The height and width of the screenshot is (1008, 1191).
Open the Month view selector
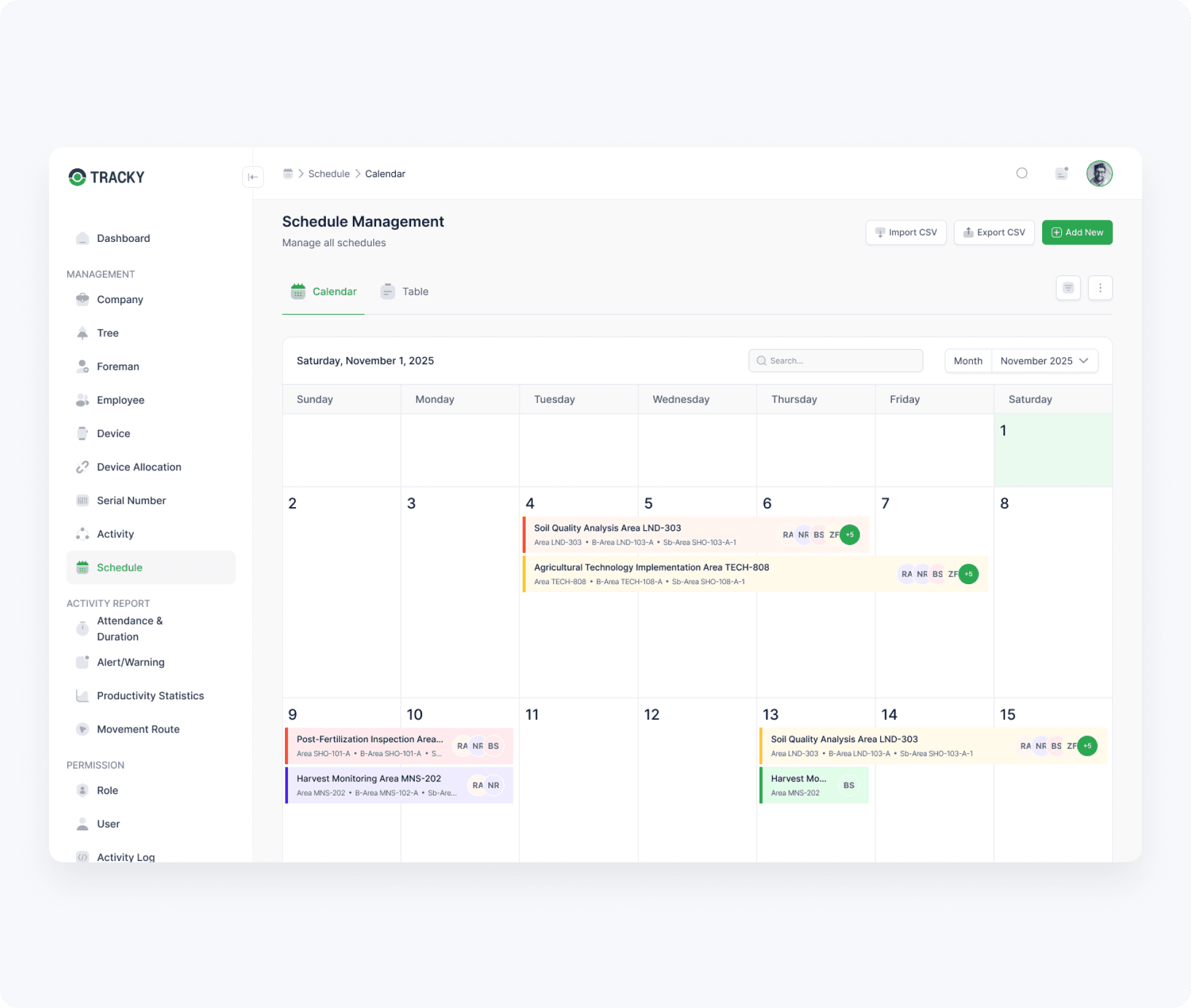click(967, 361)
